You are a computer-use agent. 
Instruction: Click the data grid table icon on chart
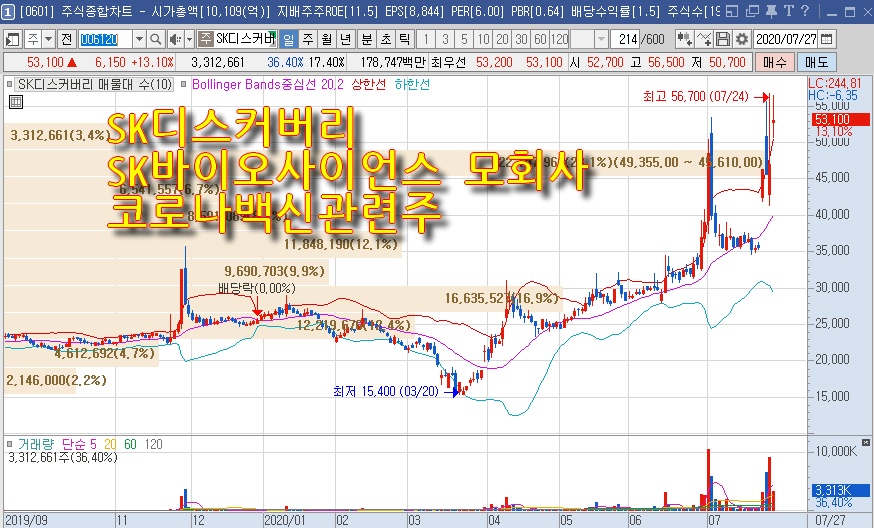pyautogui.click(x=16, y=102)
